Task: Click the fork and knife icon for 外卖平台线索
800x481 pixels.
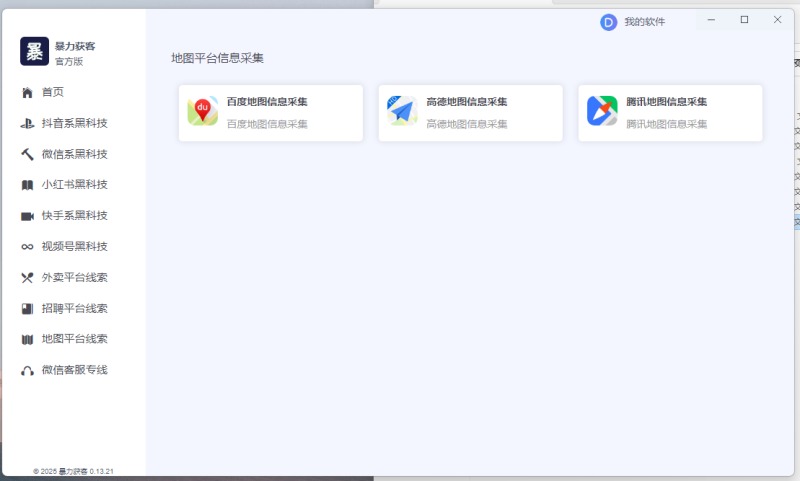Action: click(27, 278)
